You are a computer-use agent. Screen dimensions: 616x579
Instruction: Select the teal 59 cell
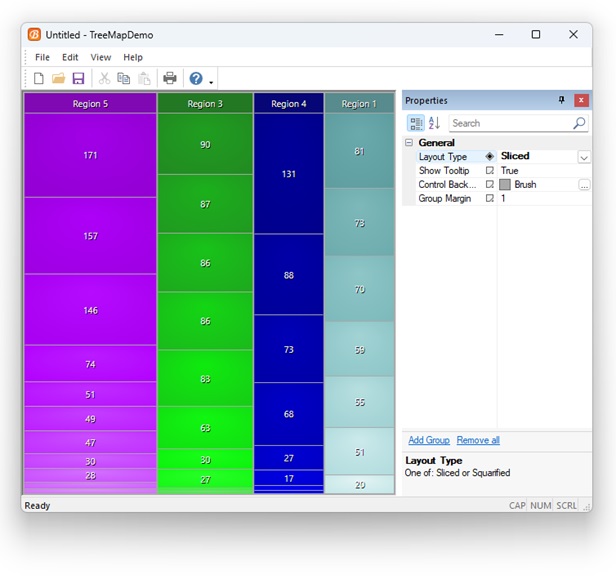pyautogui.click(x=359, y=349)
